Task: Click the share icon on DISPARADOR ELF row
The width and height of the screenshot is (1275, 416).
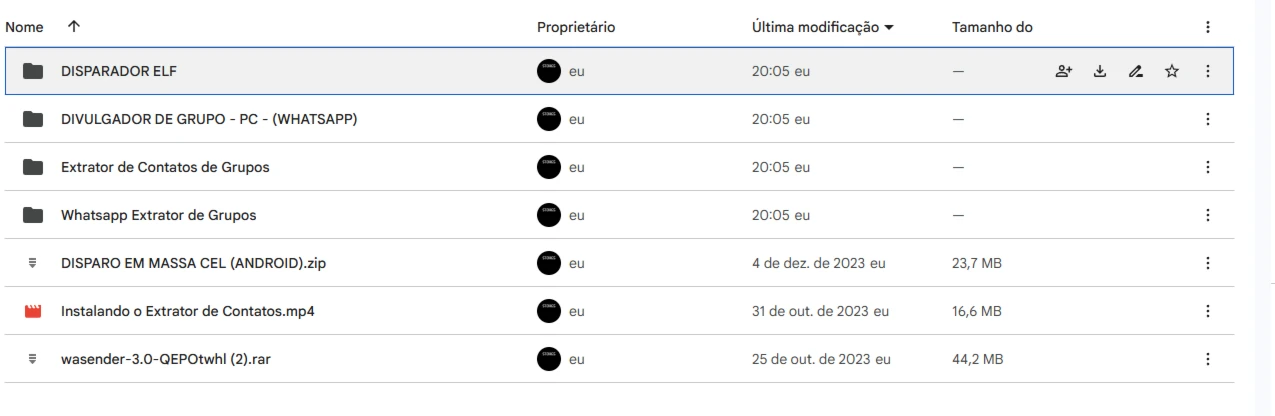Action: [1062, 71]
